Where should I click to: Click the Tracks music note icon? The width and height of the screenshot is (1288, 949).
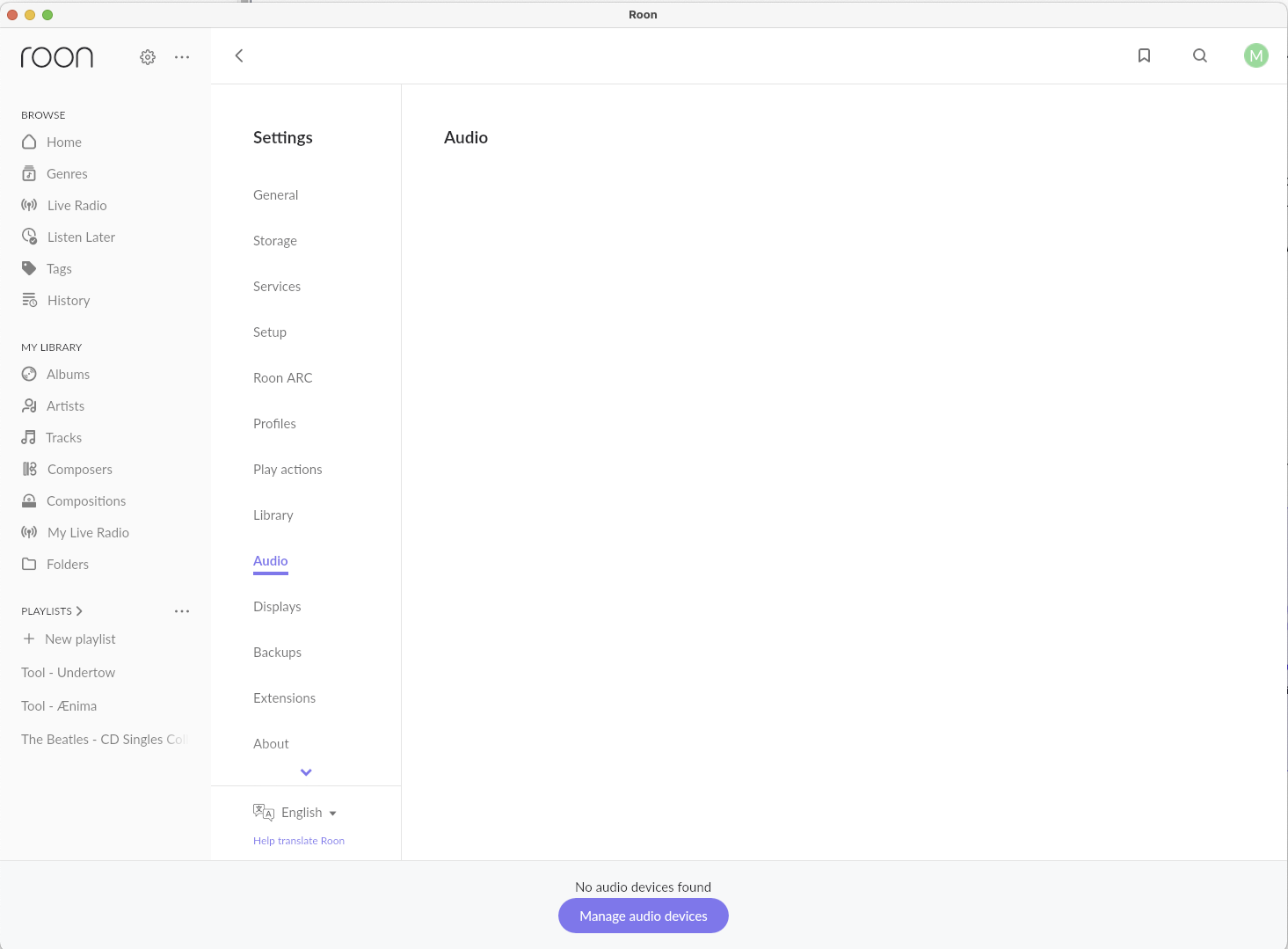[x=29, y=437]
